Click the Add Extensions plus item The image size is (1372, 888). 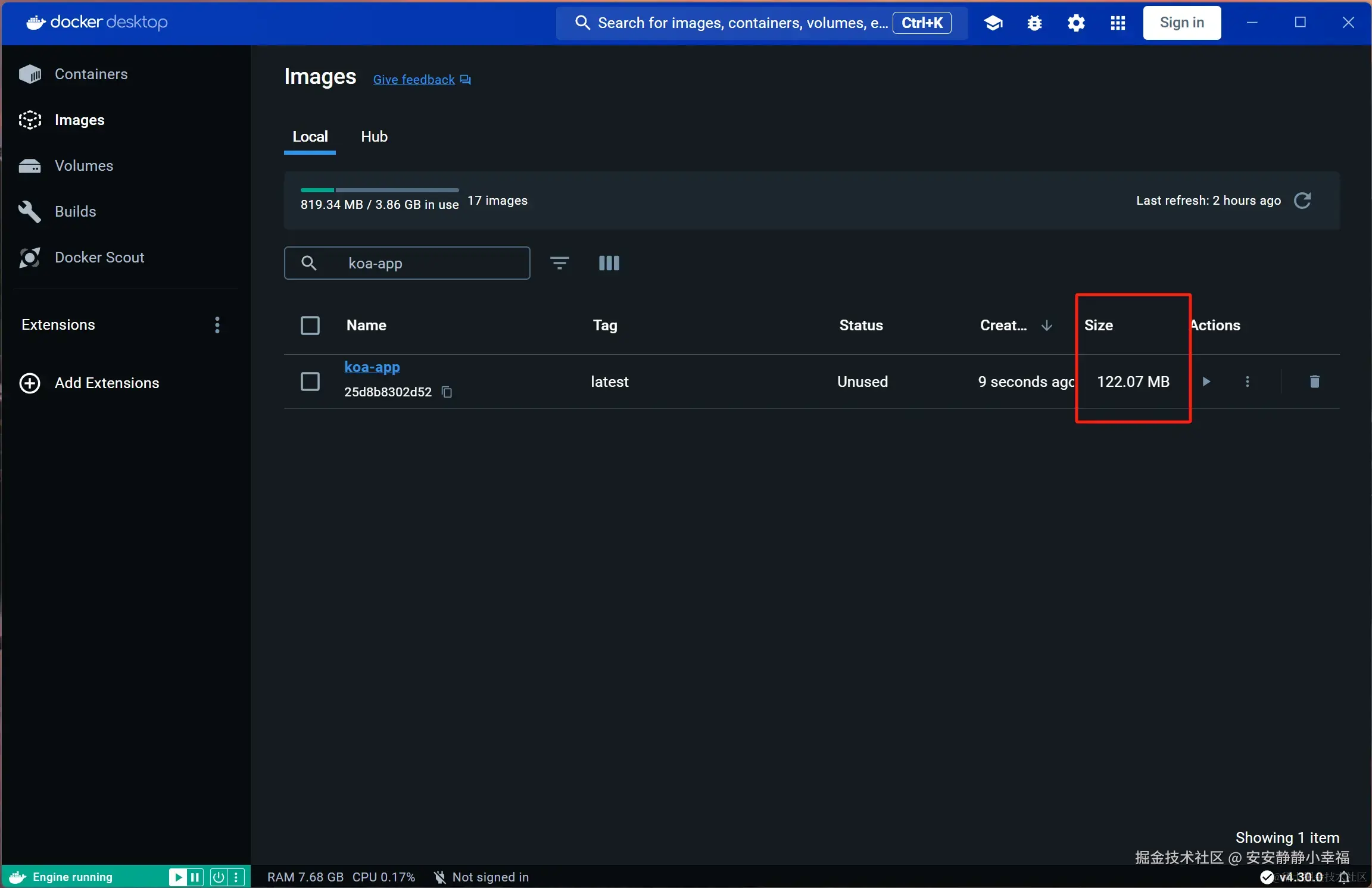pos(89,383)
